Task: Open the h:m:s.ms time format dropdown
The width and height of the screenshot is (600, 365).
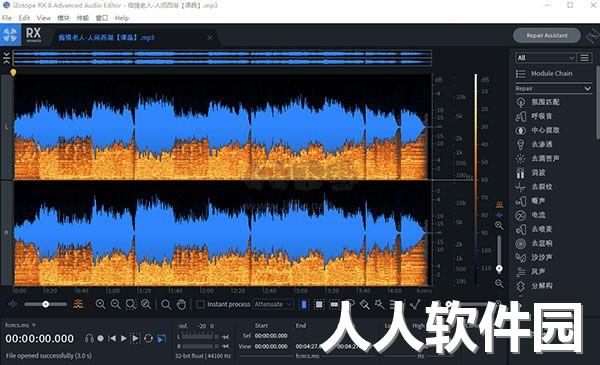Action: 20,325
